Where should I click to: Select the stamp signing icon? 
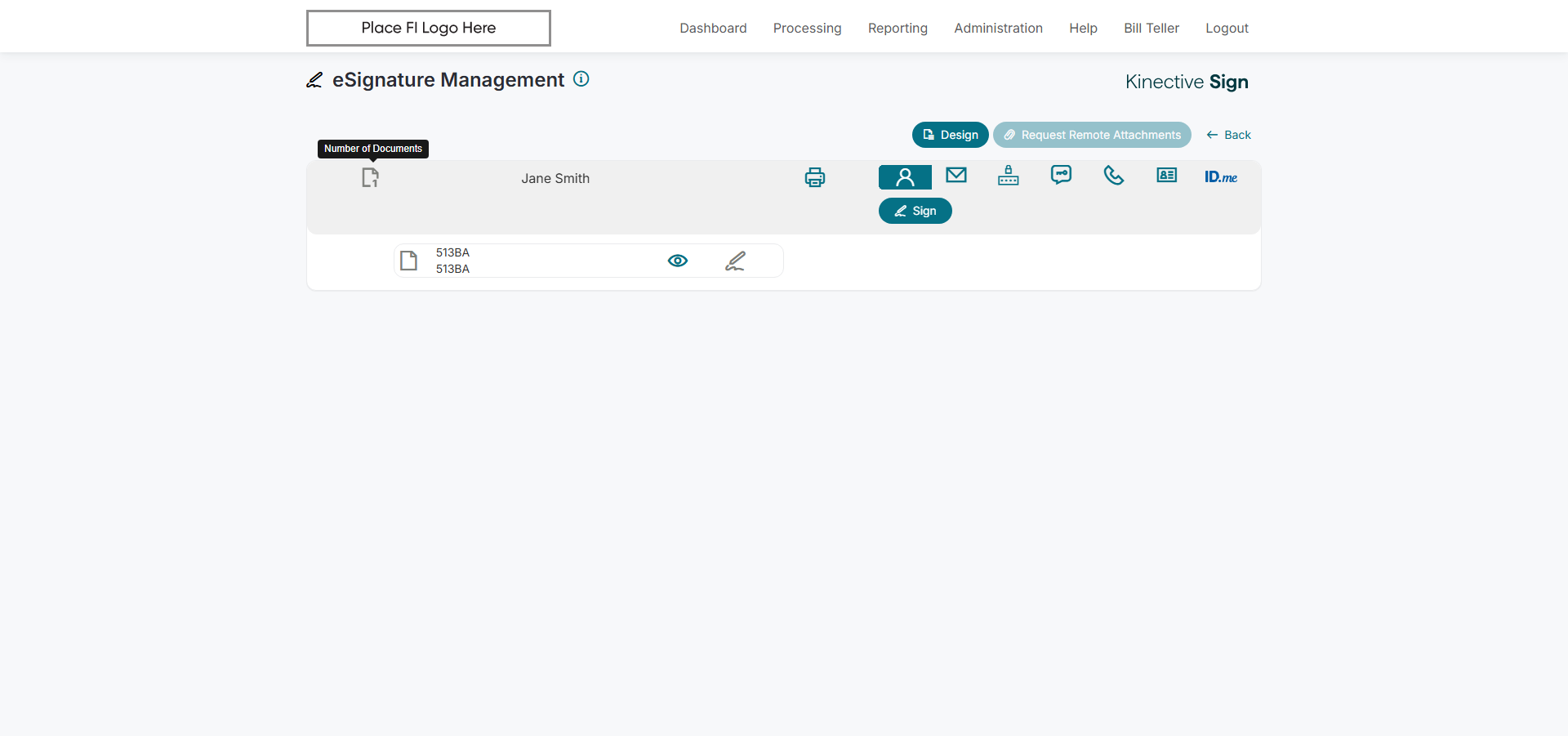click(x=1009, y=175)
